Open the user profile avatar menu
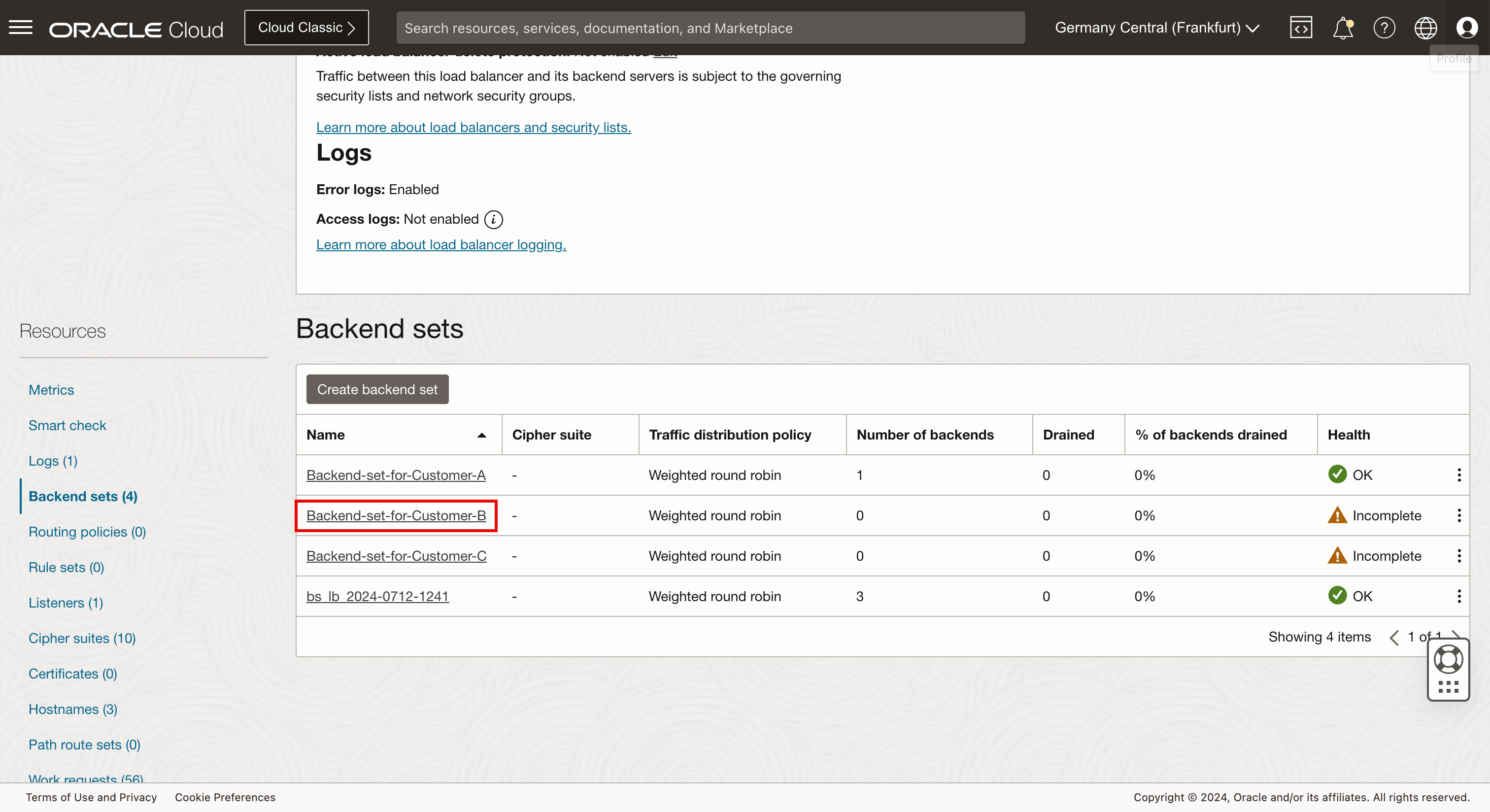 coord(1467,28)
